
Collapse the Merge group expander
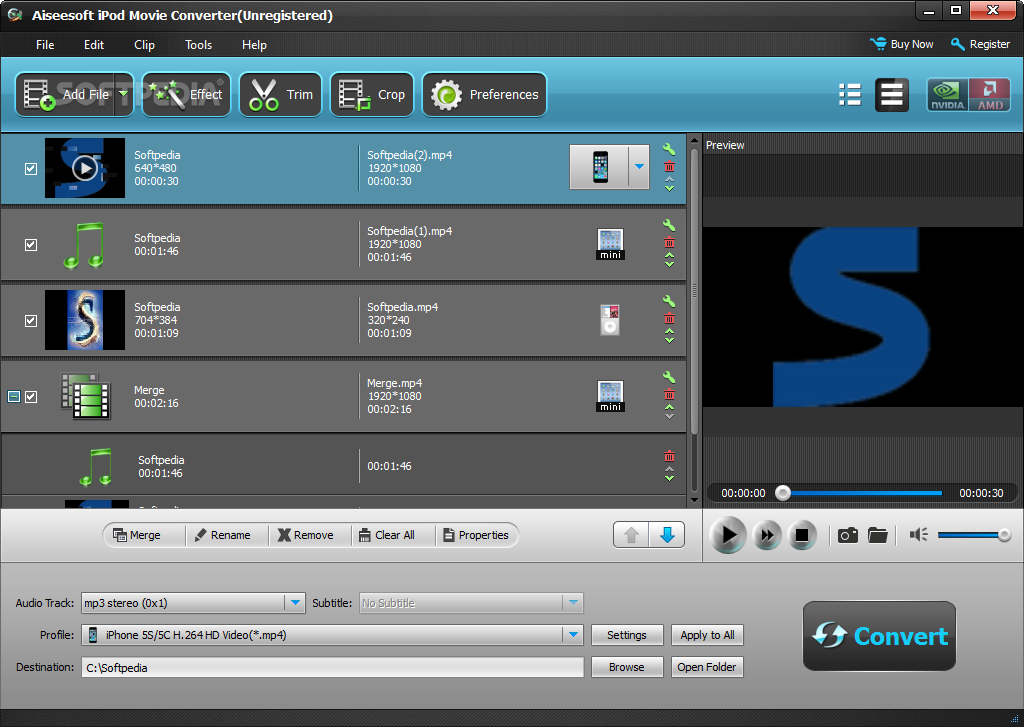click(x=14, y=396)
